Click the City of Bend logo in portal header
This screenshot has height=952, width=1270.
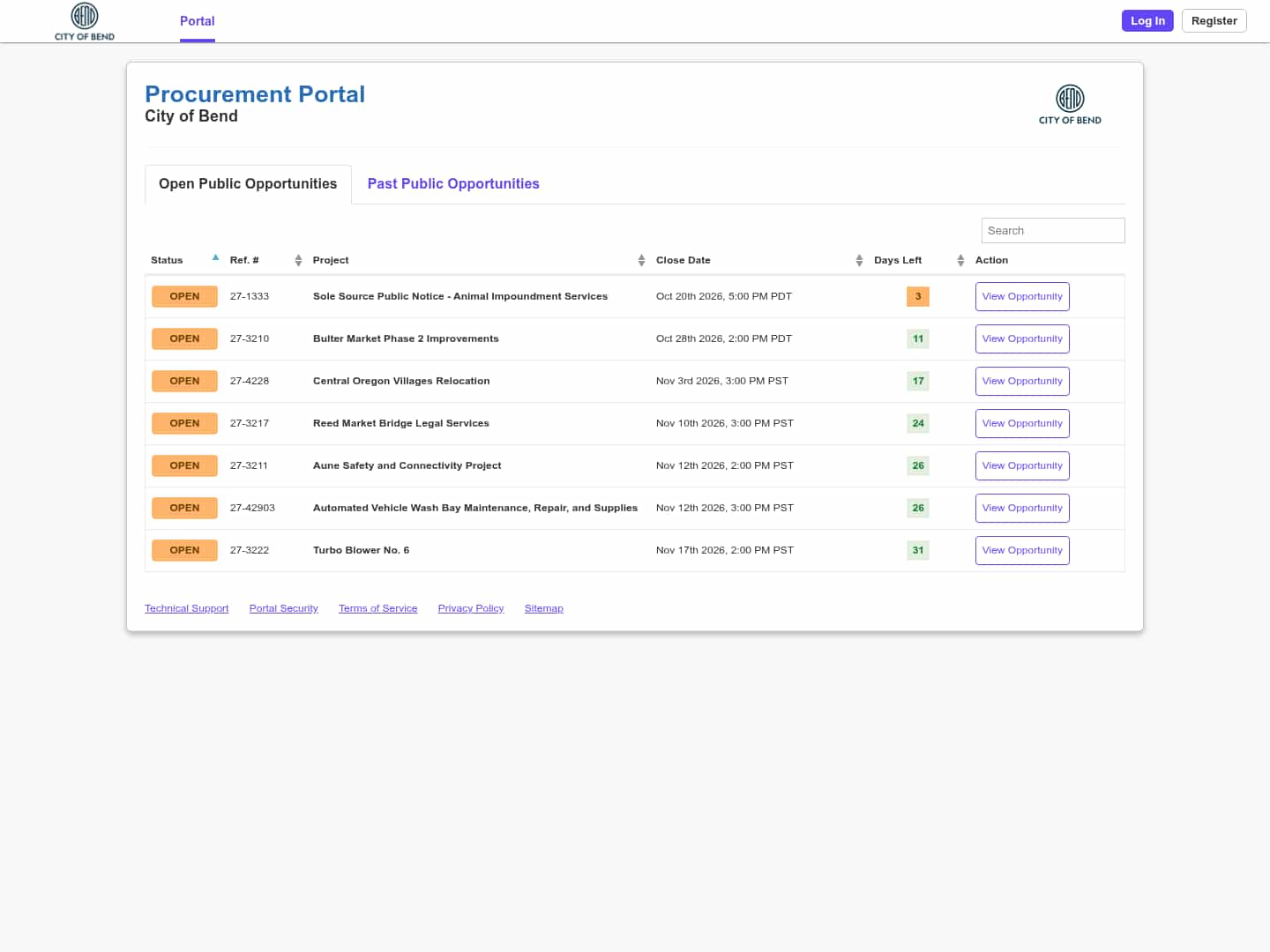click(x=1070, y=105)
